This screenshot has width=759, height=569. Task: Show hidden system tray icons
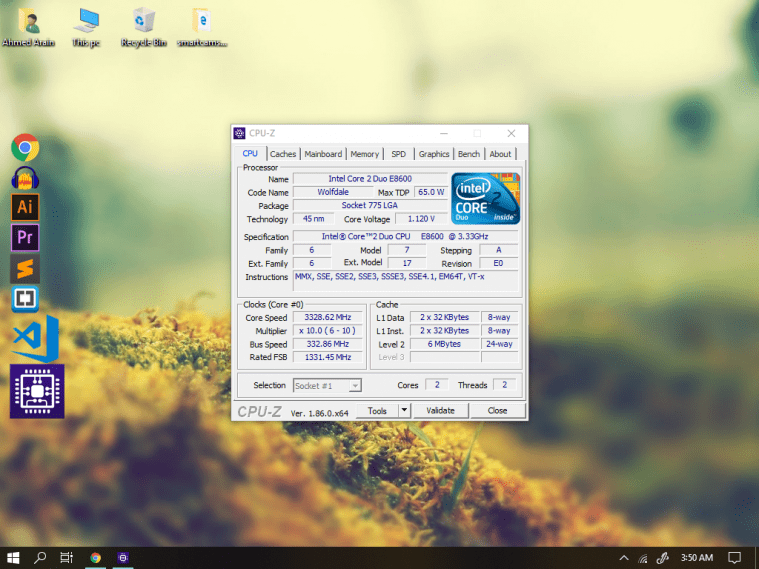point(624,558)
